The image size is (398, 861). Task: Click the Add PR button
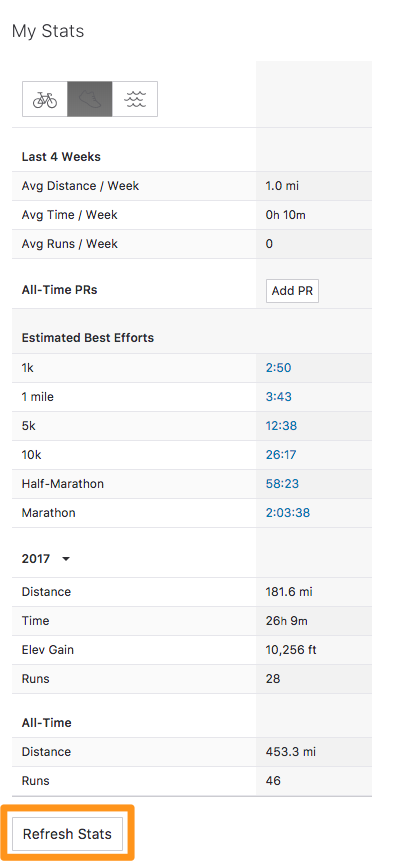[292, 291]
